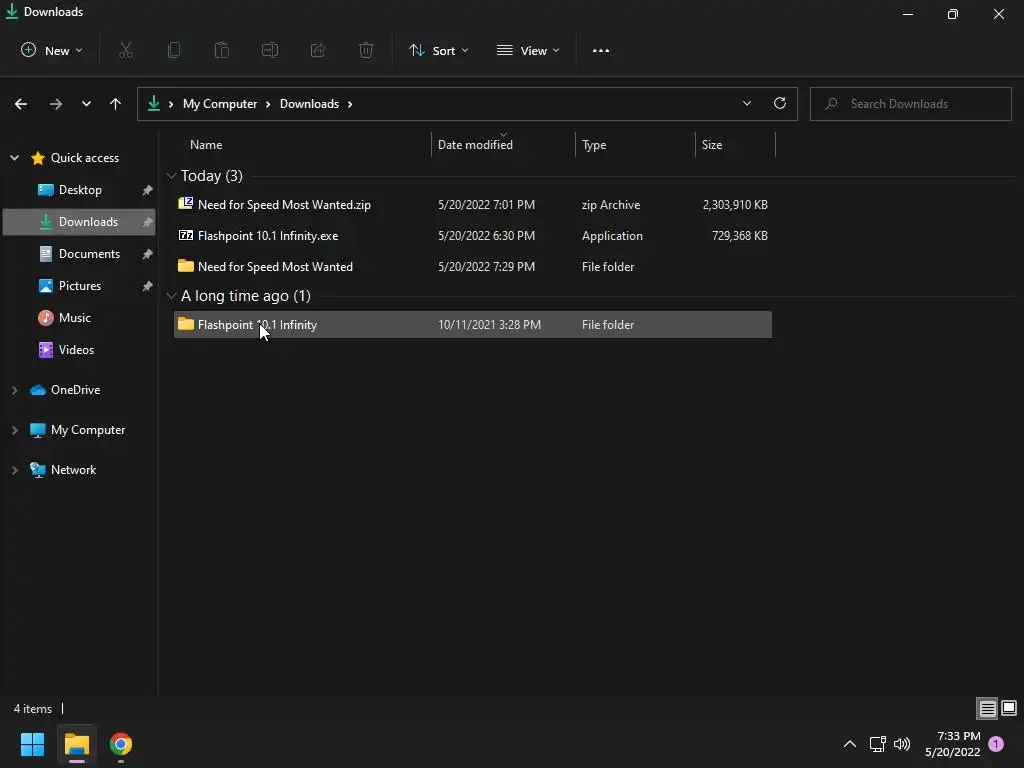Open the See more ellipsis menu
The height and width of the screenshot is (768, 1024).
coord(601,50)
